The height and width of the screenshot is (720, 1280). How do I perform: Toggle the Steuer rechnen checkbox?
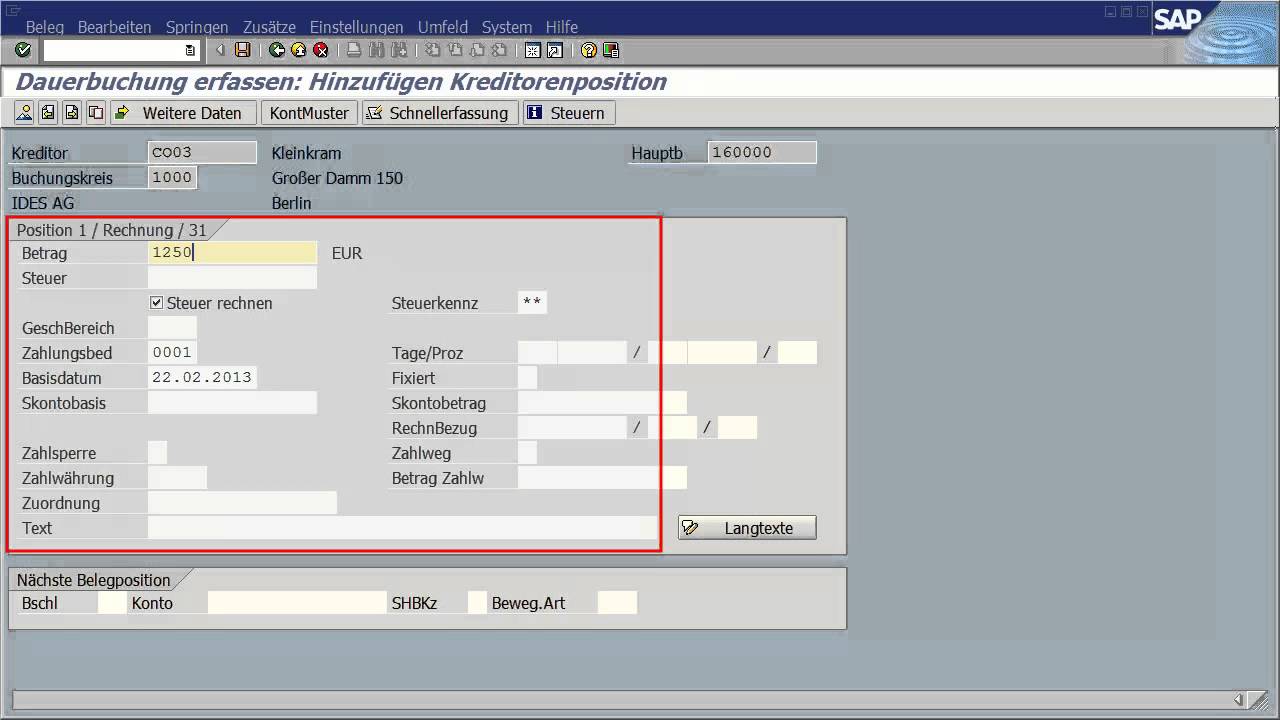(157, 303)
